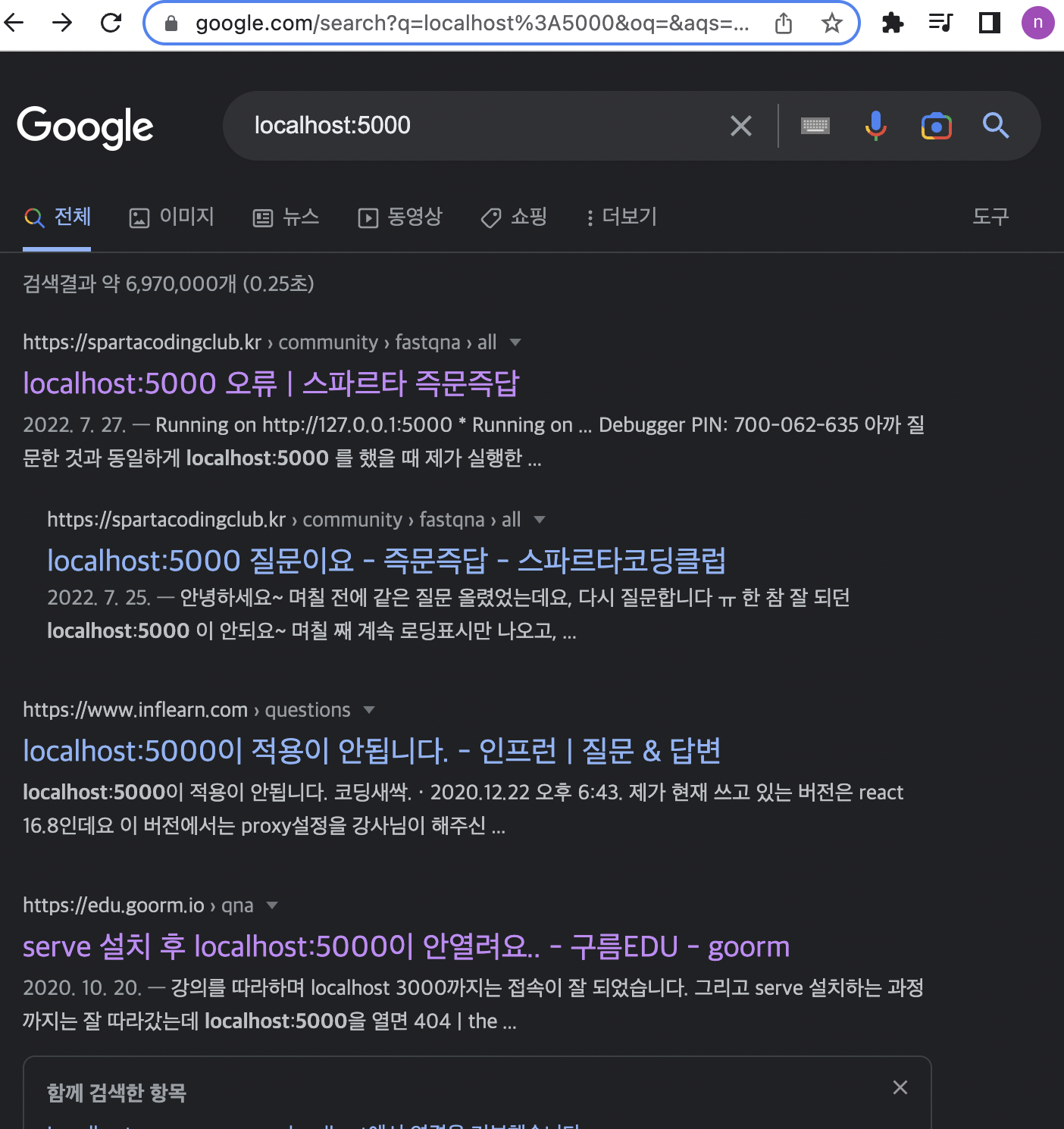Click the '2020. 10. 20.' goorm snippet
The width and height of the screenshot is (1064, 1129).
click(x=473, y=1005)
